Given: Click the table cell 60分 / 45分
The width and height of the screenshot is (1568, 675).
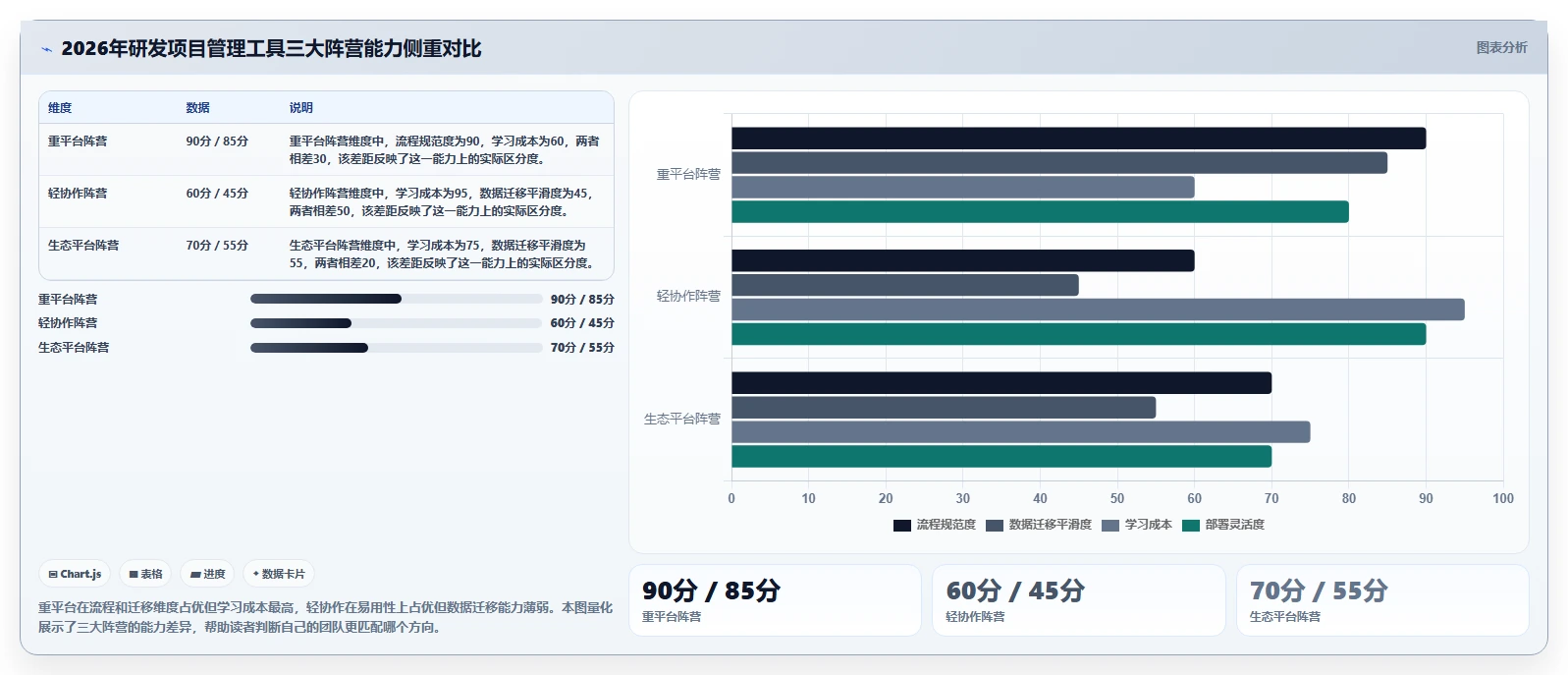Looking at the screenshot, I should coord(217,194).
